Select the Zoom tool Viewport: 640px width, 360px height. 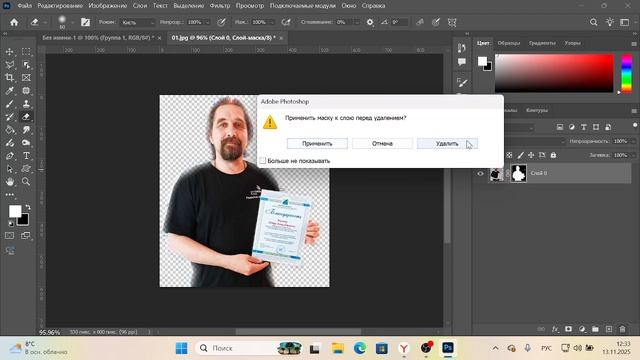pyautogui.click(x=26, y=182)
